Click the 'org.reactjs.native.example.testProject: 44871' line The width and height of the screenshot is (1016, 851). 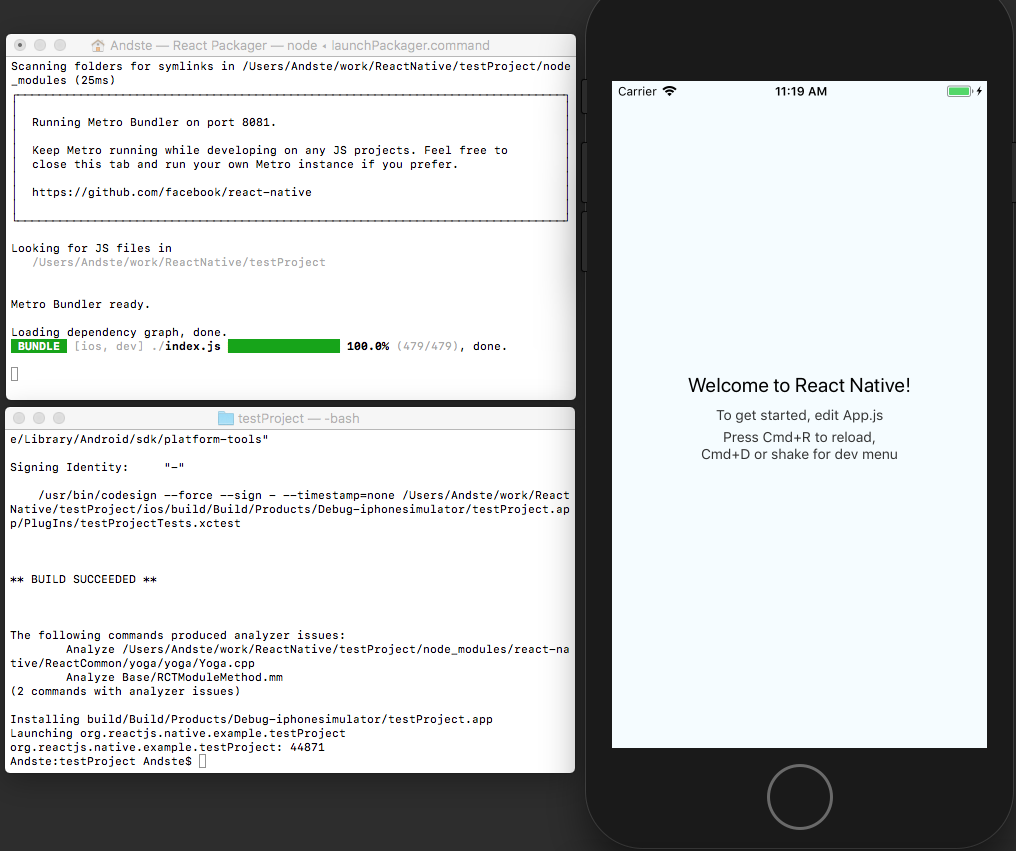[167, 747]
